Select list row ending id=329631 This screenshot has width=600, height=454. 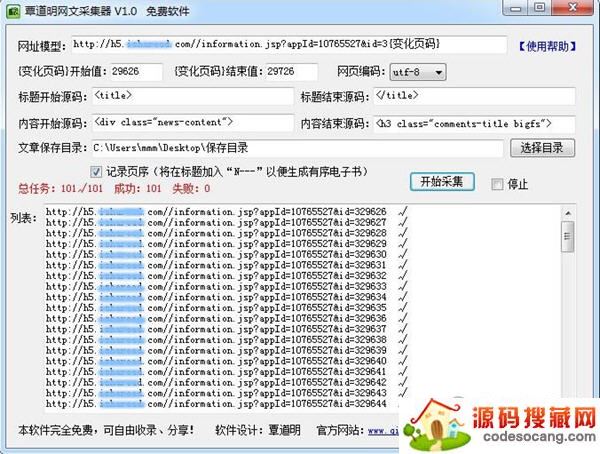click(x=227, y=265)
